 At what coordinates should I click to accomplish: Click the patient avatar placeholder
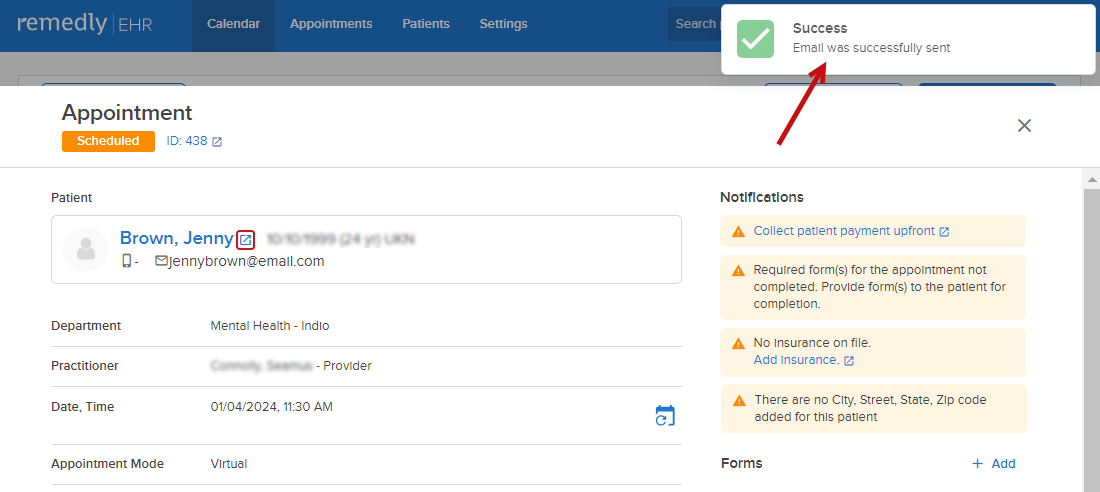[x=85, y=249]
